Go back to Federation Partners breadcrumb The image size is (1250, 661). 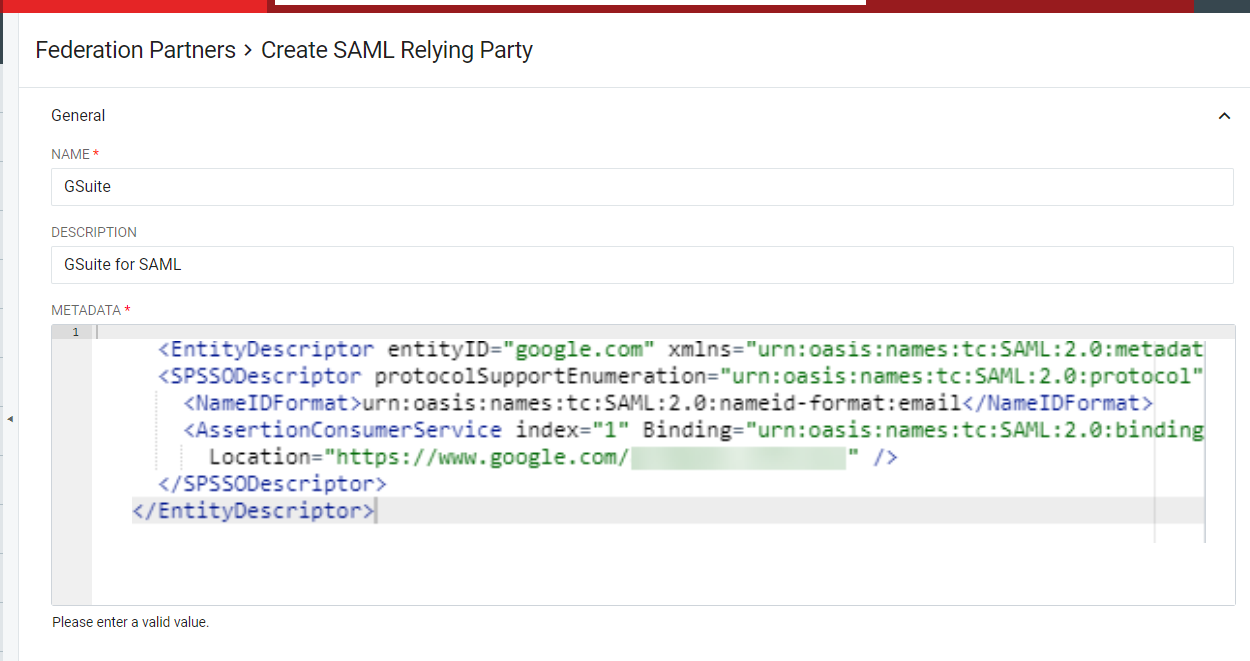pyautogui.click(x=135, y=50)
